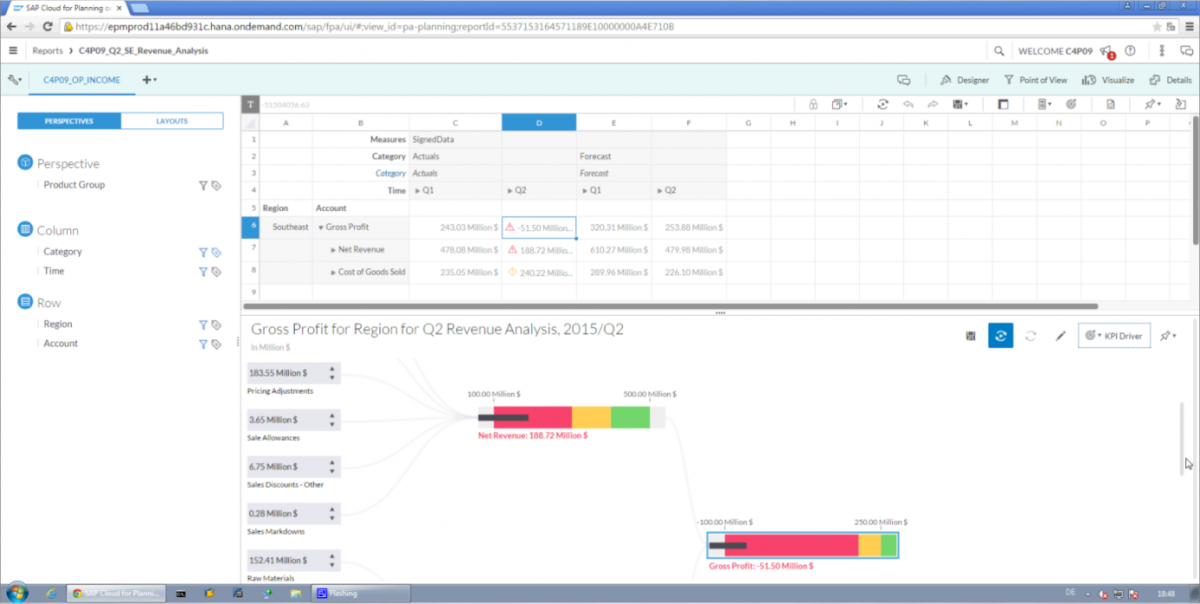Click the target KPI icon in grid toolbar
Screen dimensions: 1200x604
pos(1071,104)
